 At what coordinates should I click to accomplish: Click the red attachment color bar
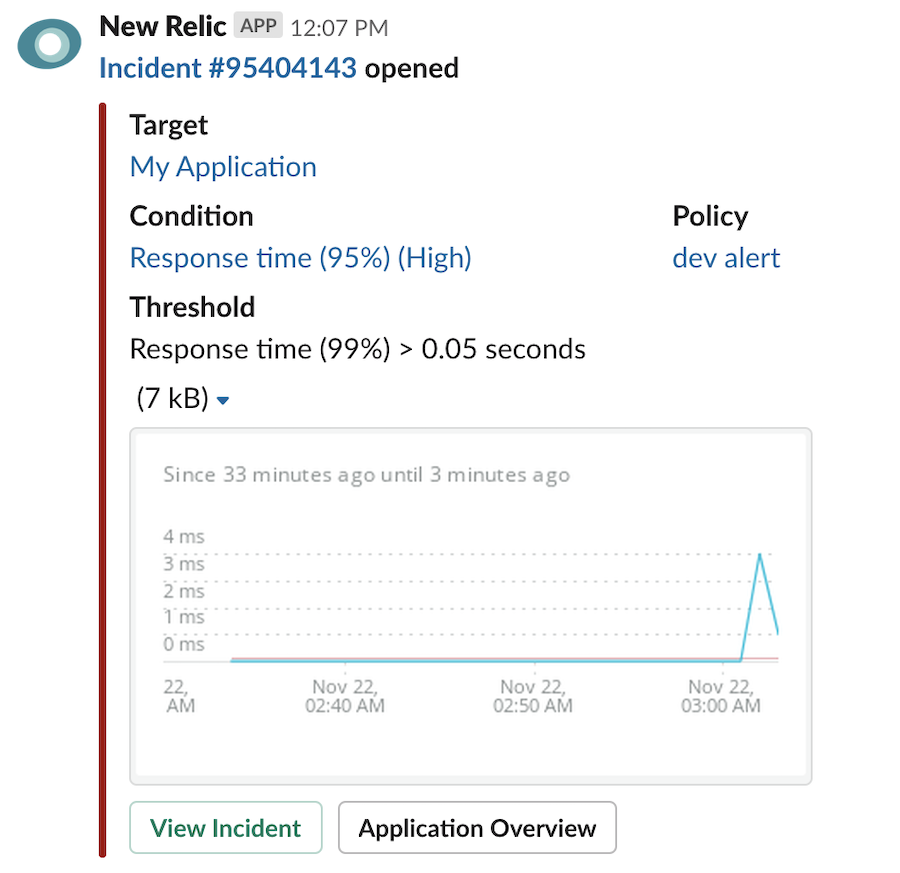point(102,480)
